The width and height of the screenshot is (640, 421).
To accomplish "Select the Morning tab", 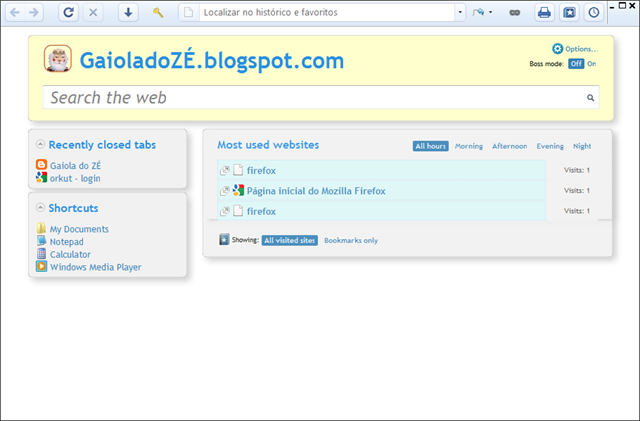I will pos(469,146).
